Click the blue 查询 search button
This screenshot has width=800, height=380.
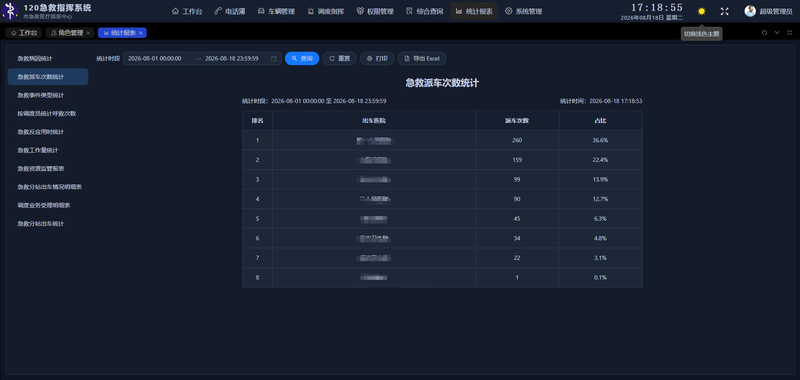pos(302,59)
